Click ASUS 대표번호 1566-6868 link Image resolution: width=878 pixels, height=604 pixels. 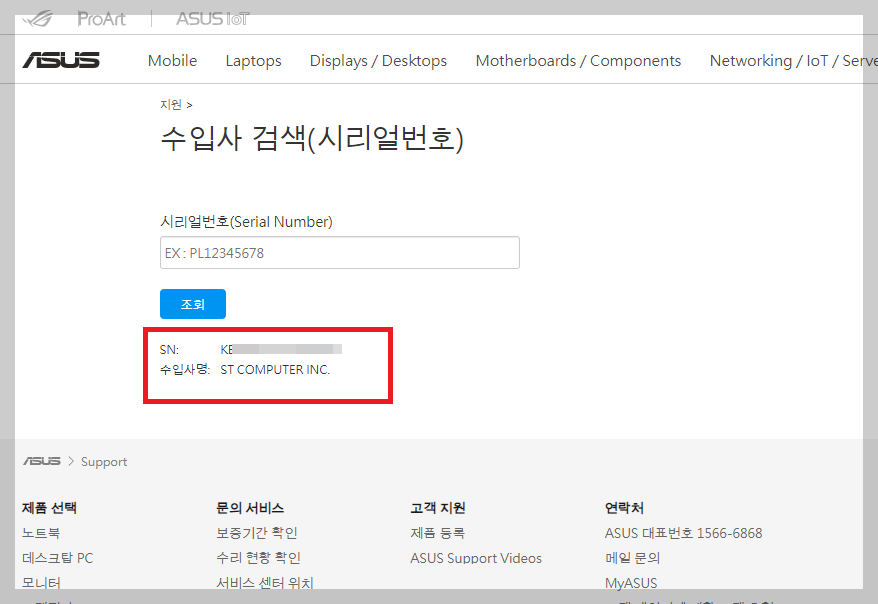point(684,533)
